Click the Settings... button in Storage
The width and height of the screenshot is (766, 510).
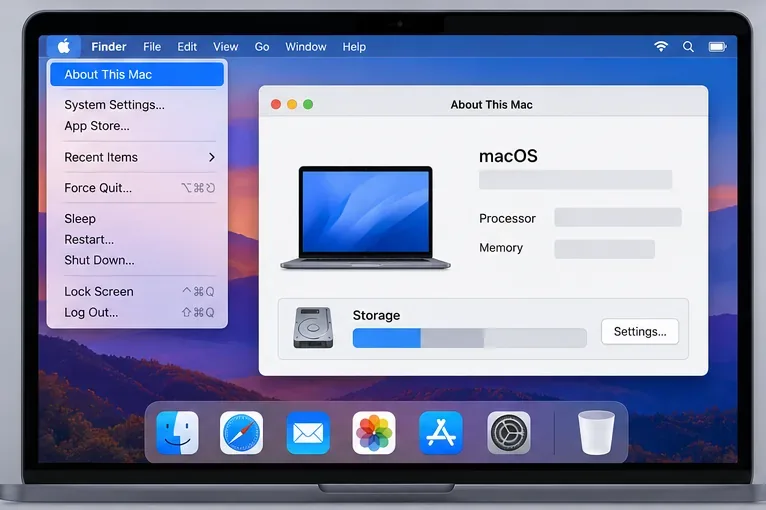click(x=640, y=332)
